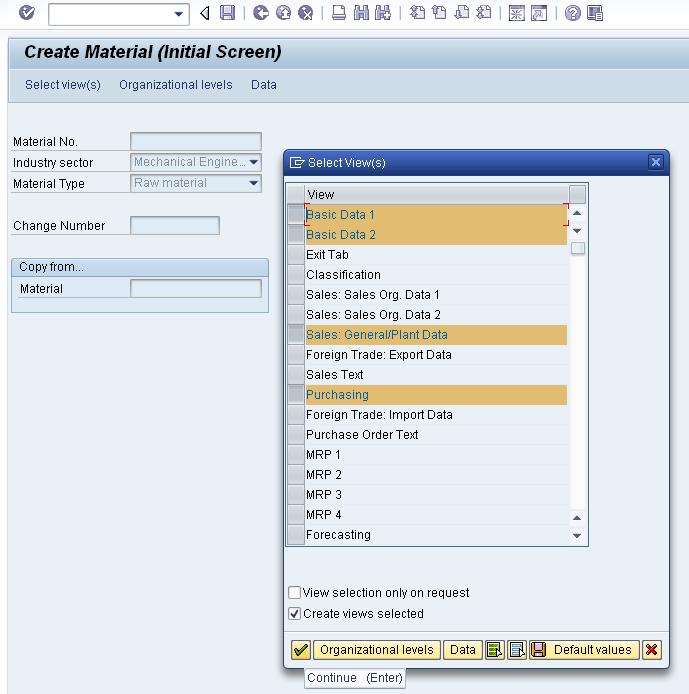Click Sales: General/Plant Data row
This screenshot has height=694, width=689.
[436, 335]
